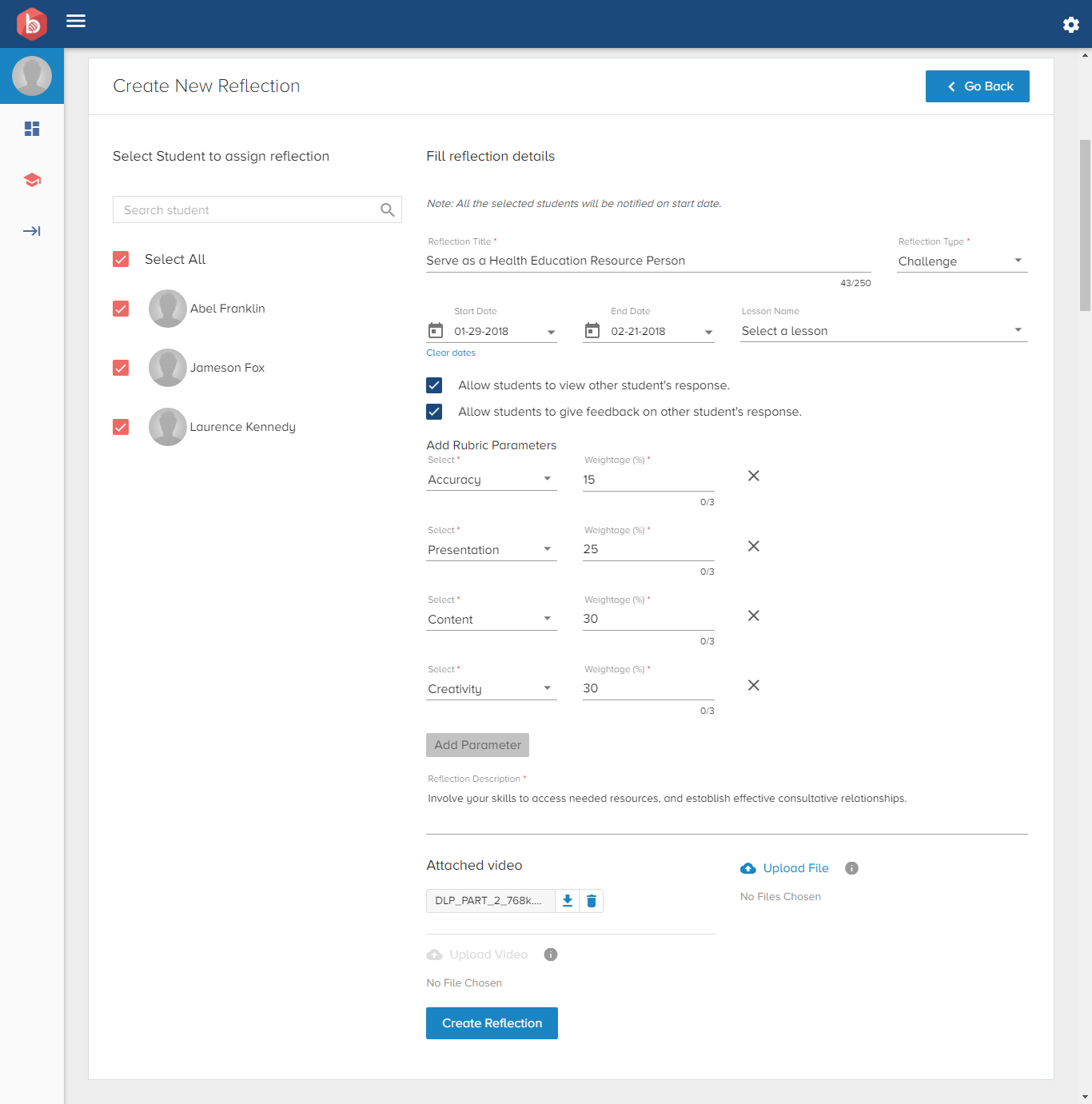Open the Presentation rubric select dropdown
The width and height of the screenshot is (1092, 1104).
pos(491,550)
